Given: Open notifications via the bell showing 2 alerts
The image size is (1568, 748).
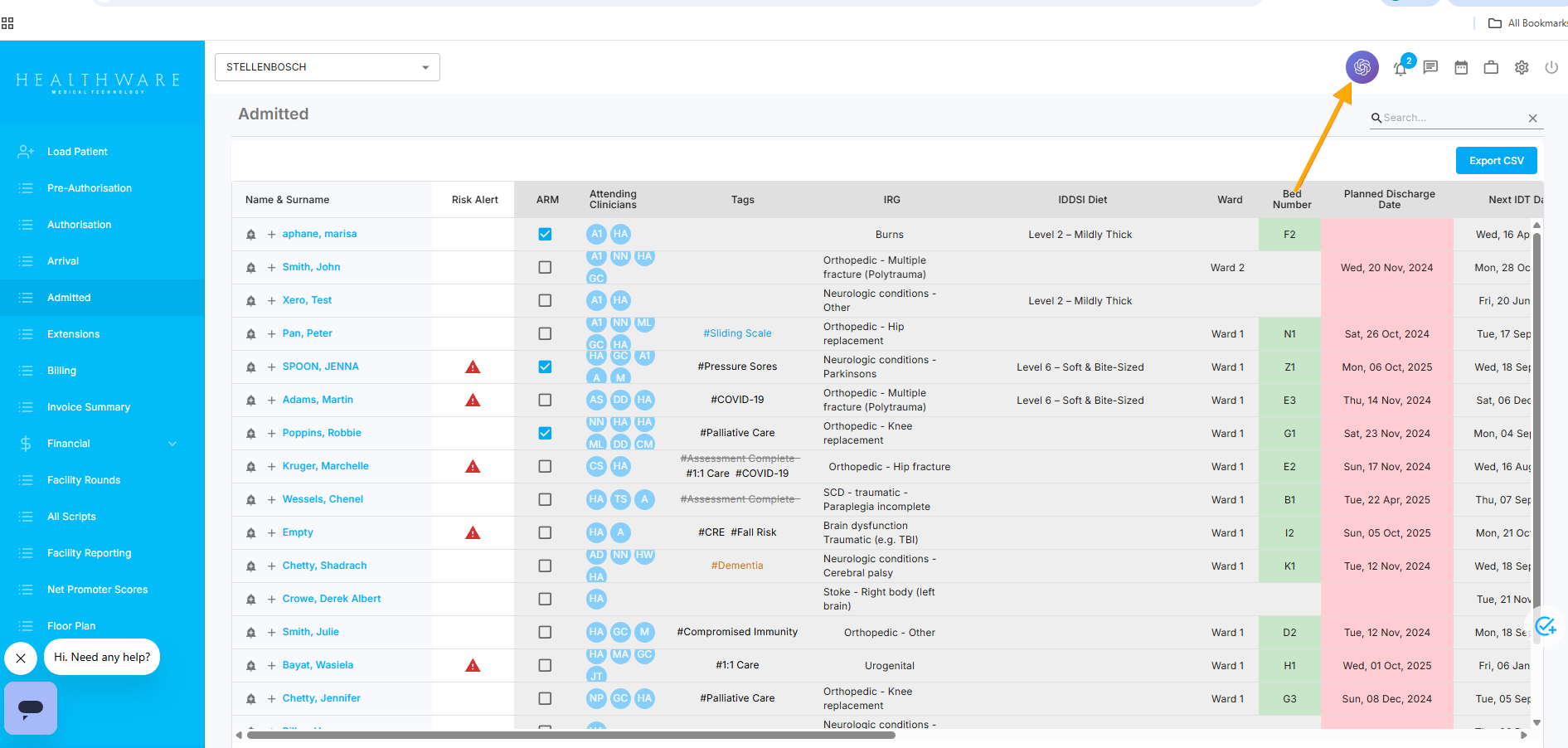Looking at the screenshot, I should [x=1401, y=70].
